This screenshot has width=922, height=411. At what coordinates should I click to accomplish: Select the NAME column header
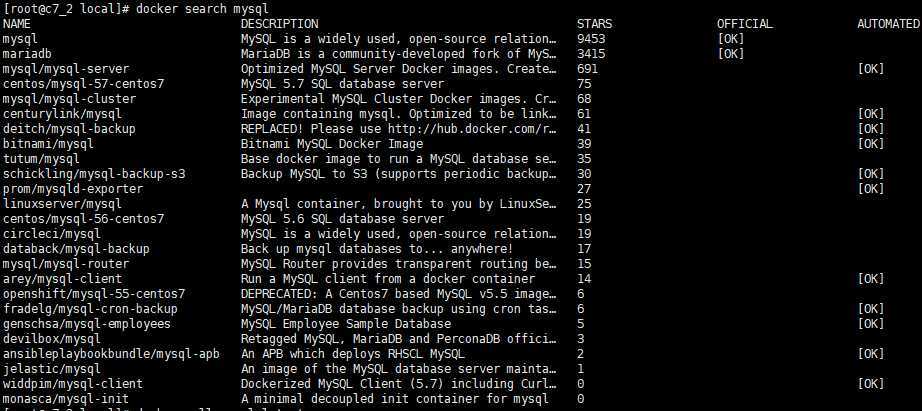coord(16,24)
